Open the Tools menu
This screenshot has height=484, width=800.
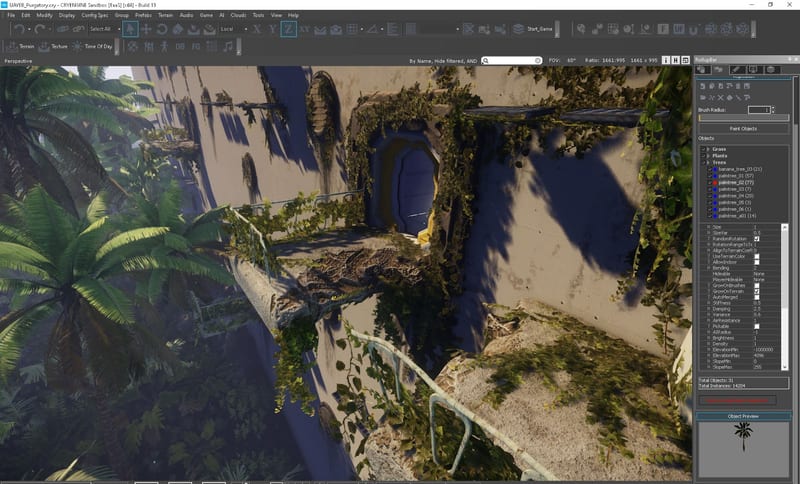(259, 15)
